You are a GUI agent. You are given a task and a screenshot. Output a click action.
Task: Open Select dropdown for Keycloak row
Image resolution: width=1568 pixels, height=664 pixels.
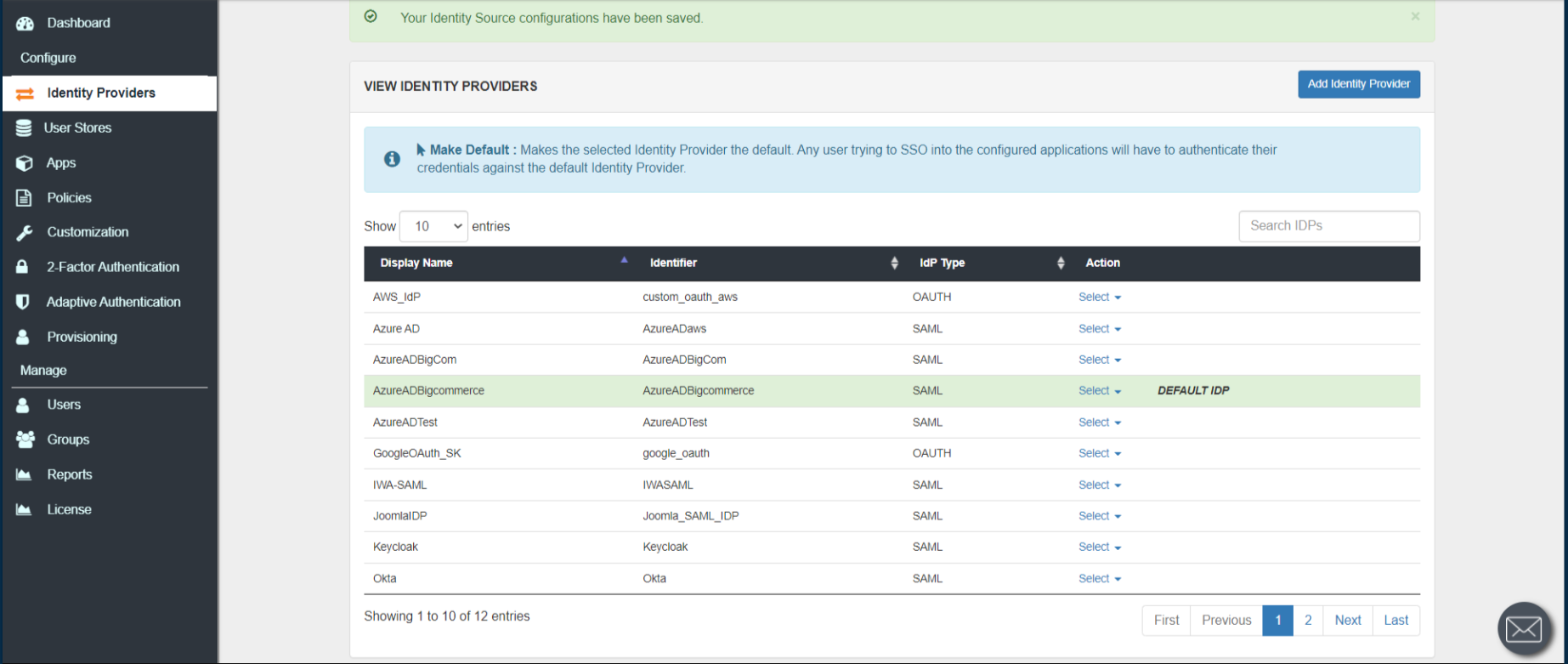pos(1099,548)
